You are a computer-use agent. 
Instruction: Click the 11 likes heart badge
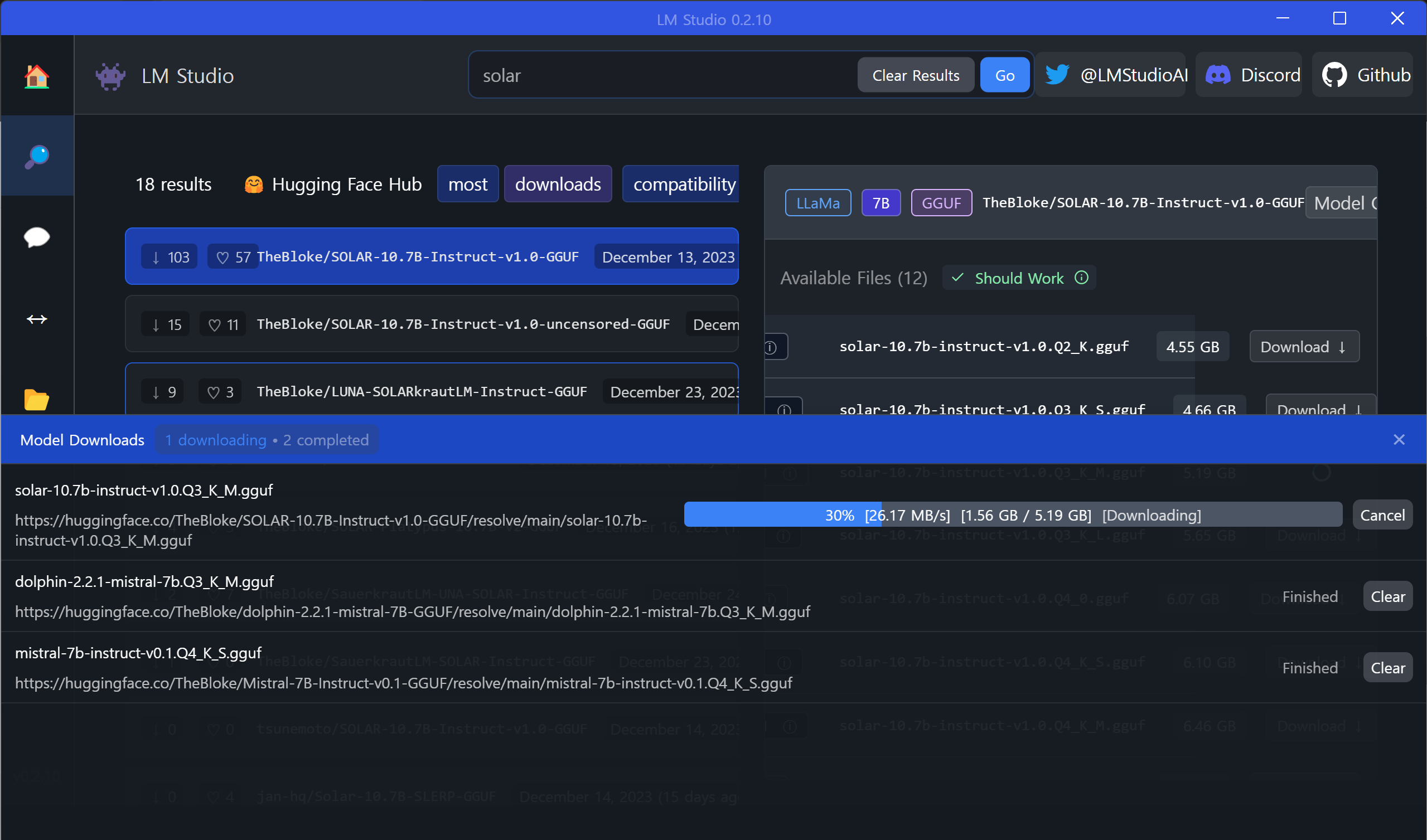coord(223,324)
